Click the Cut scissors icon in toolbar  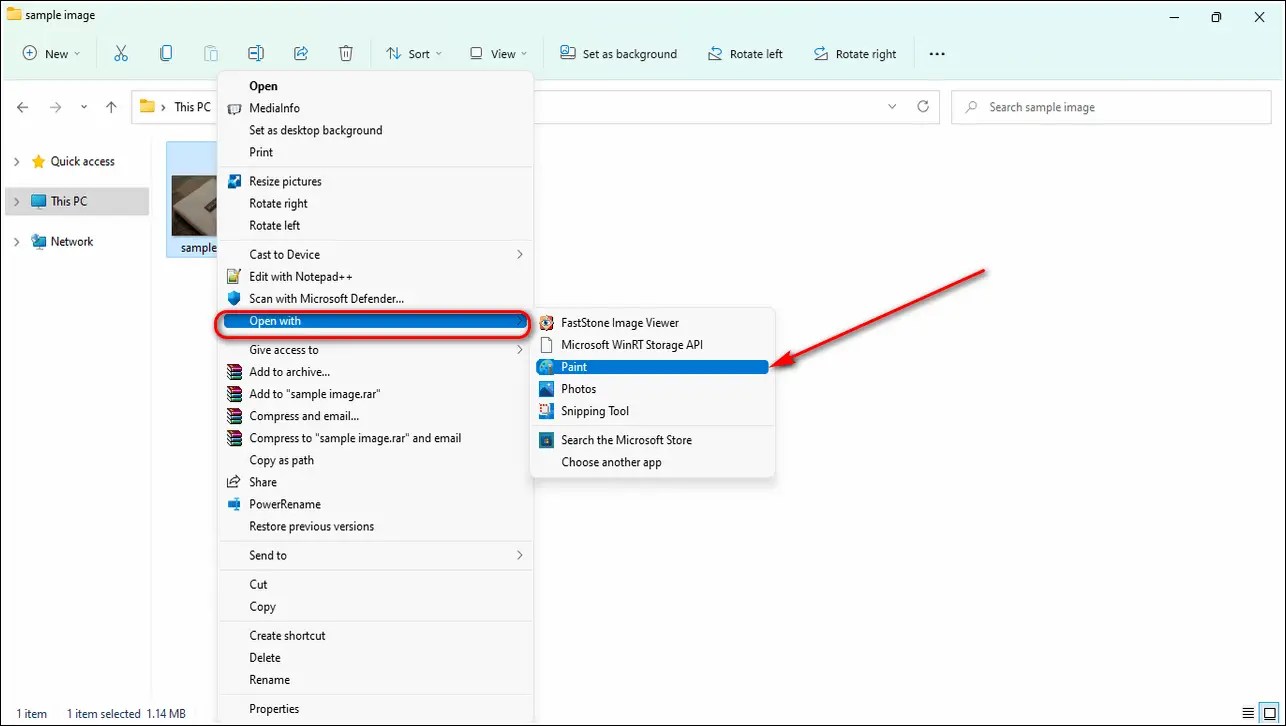(121, 54)
